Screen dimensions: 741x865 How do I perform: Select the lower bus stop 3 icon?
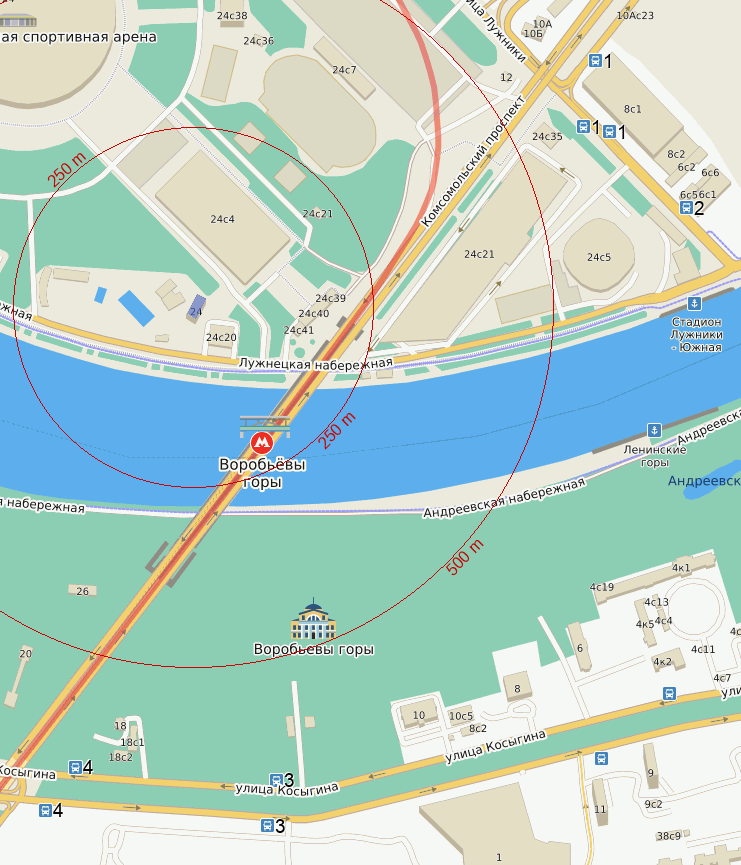(x=267, y=825)
